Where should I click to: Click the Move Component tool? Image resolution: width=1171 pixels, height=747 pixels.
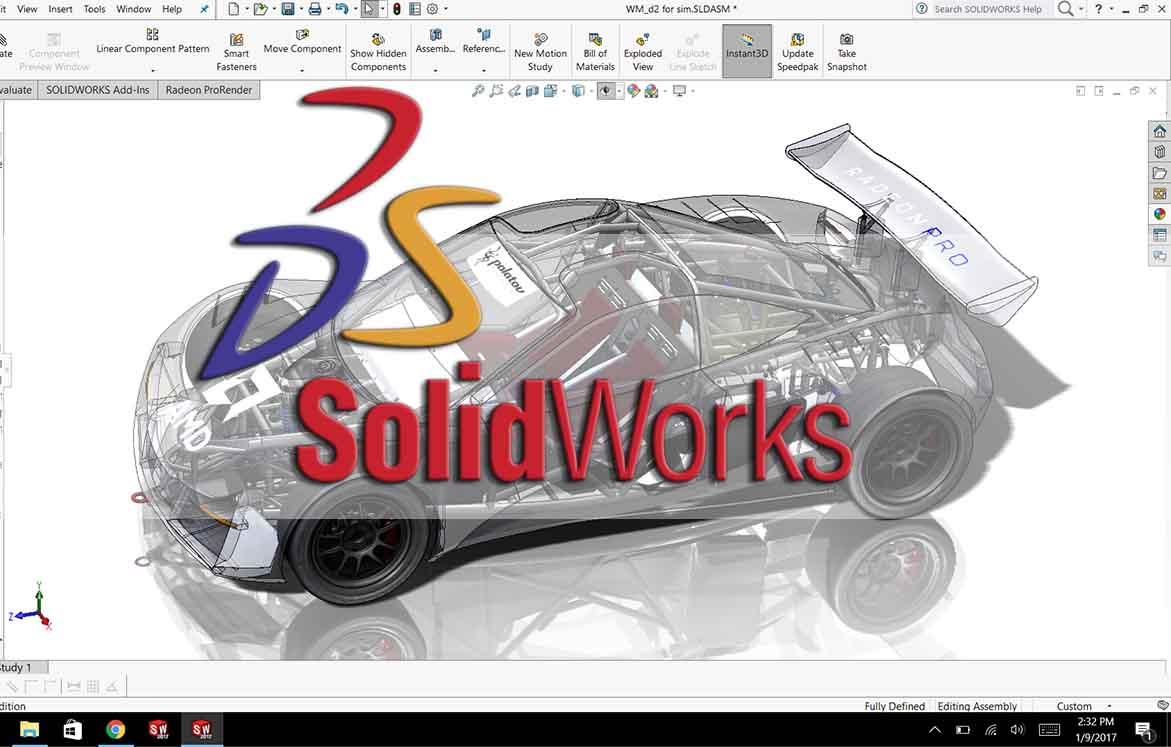(302, 42)
